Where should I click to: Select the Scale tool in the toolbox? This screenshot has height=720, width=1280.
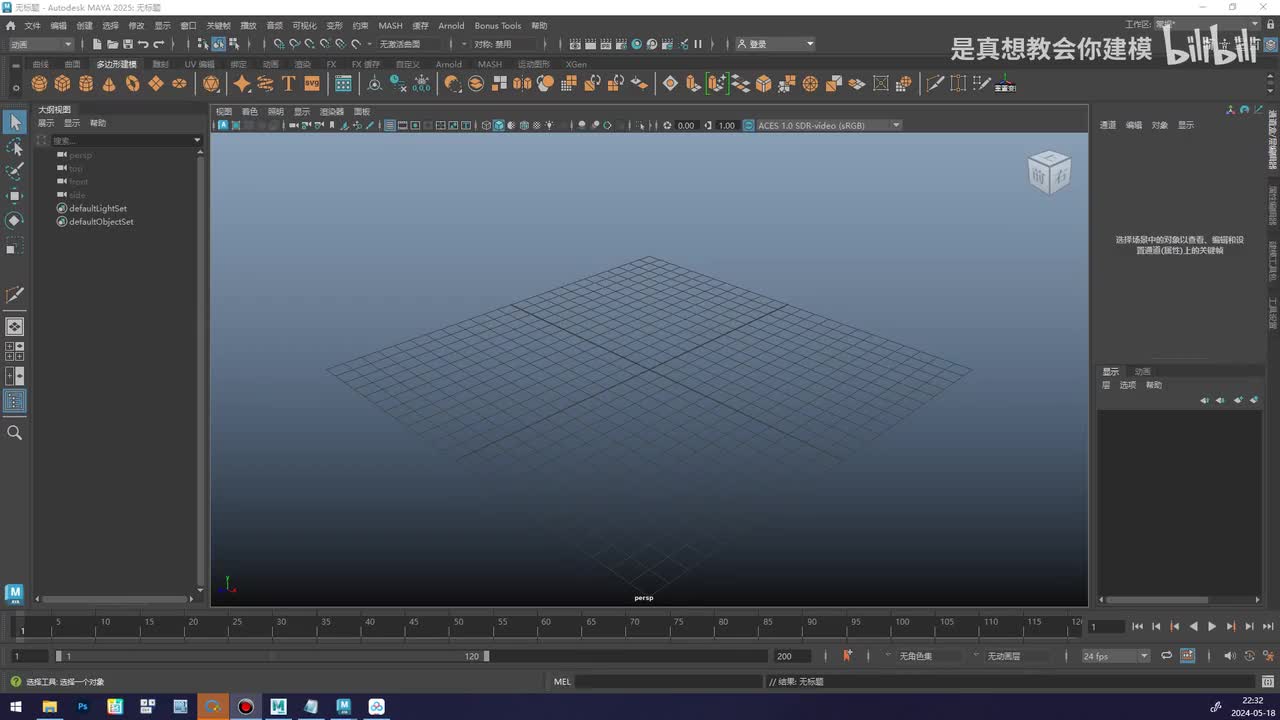(x=14, y=246)
